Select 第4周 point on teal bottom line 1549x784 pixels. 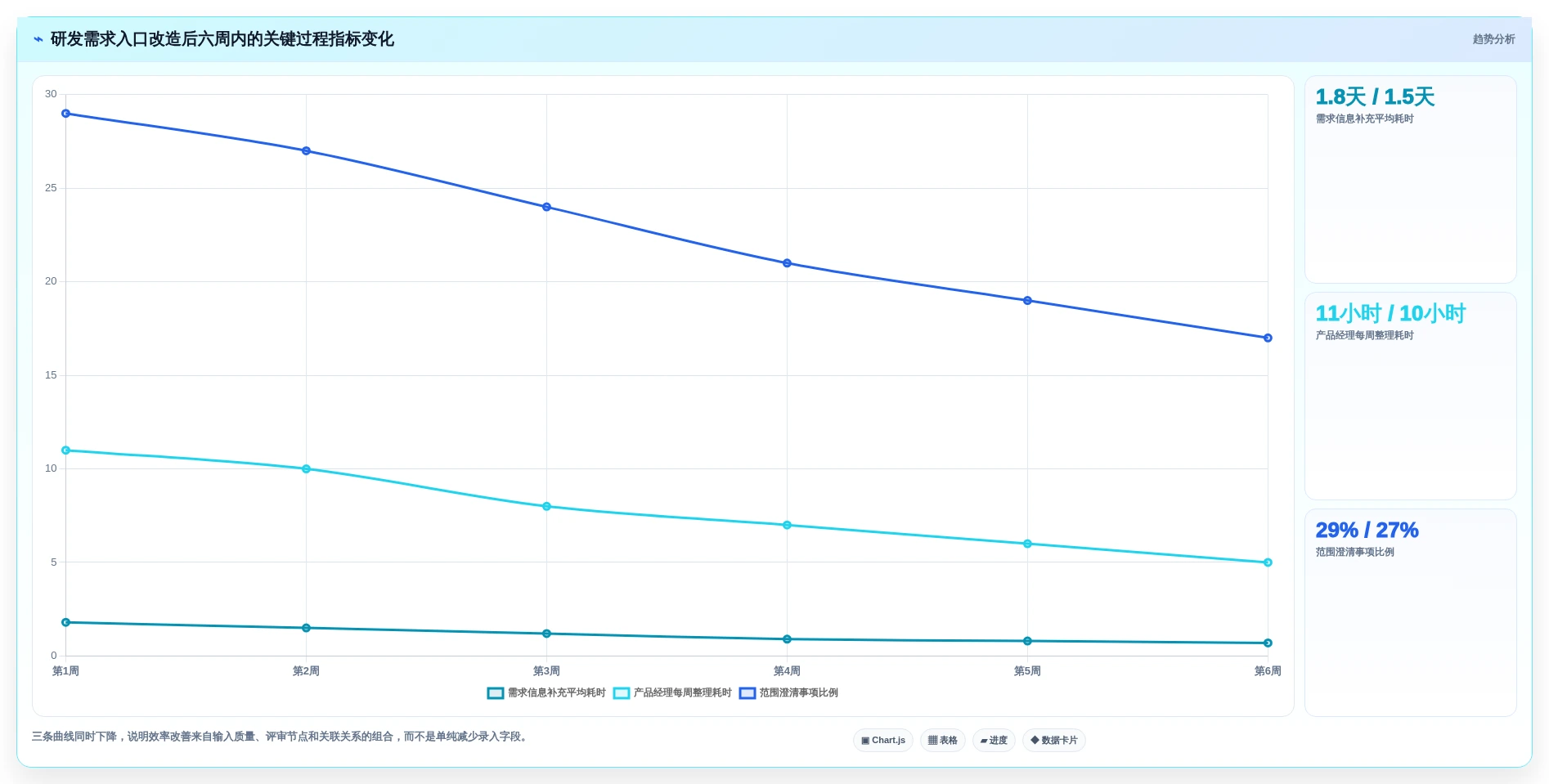pos(787,639)
